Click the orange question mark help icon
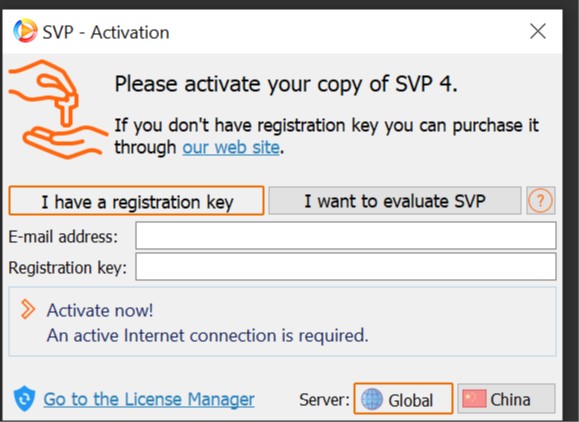This screenshot has width=579, height=422. tap(540, 201)
